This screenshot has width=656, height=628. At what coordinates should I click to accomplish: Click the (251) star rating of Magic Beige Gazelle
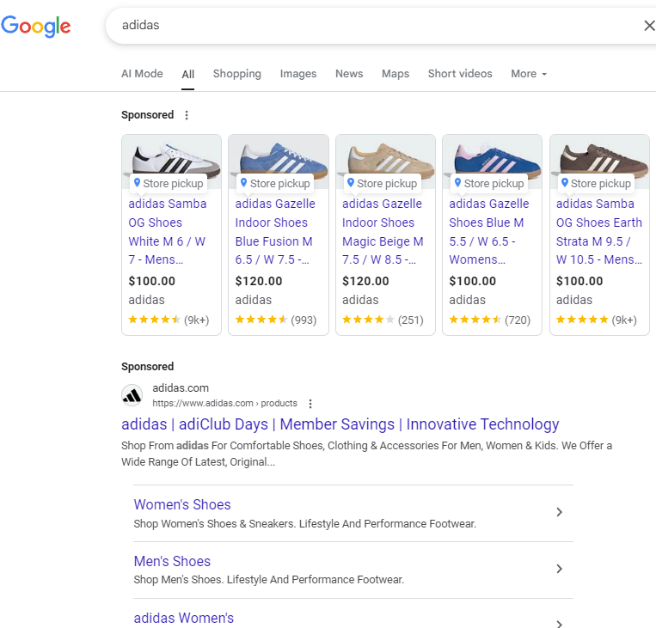point(383,320)
